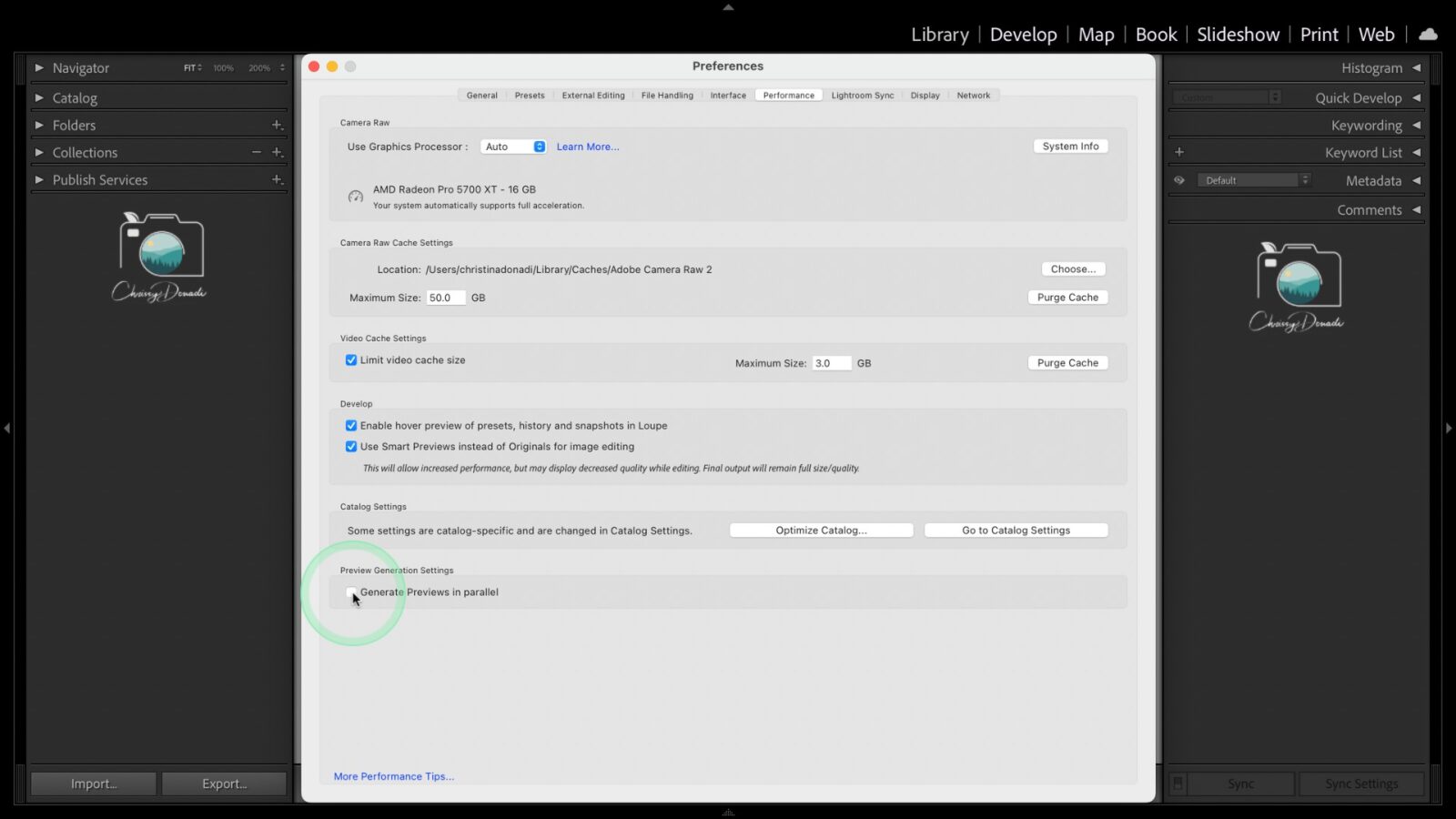Screen dimensions: 1456x819
Task: Disable Limit video cache size
Action: [x=351, y=359]
